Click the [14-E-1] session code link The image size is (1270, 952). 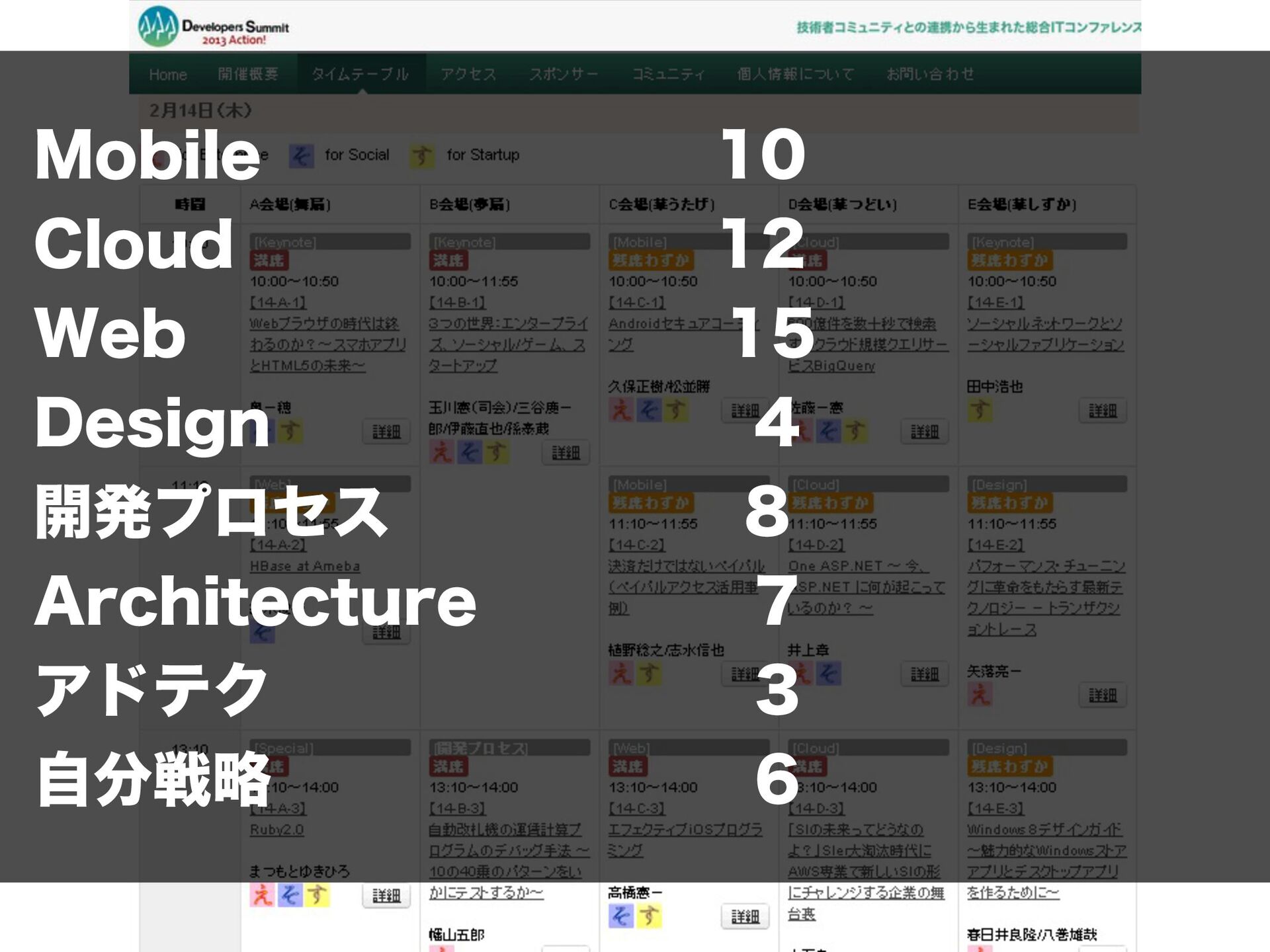pyautogui.click(x=996, y=302)
